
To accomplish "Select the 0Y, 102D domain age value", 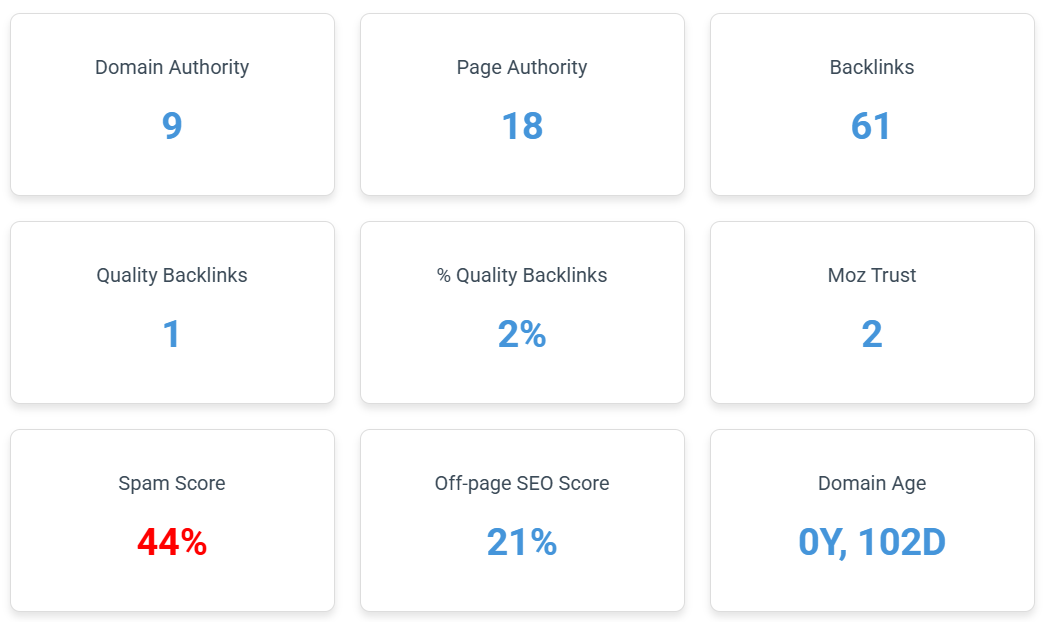I will point(872,541).
